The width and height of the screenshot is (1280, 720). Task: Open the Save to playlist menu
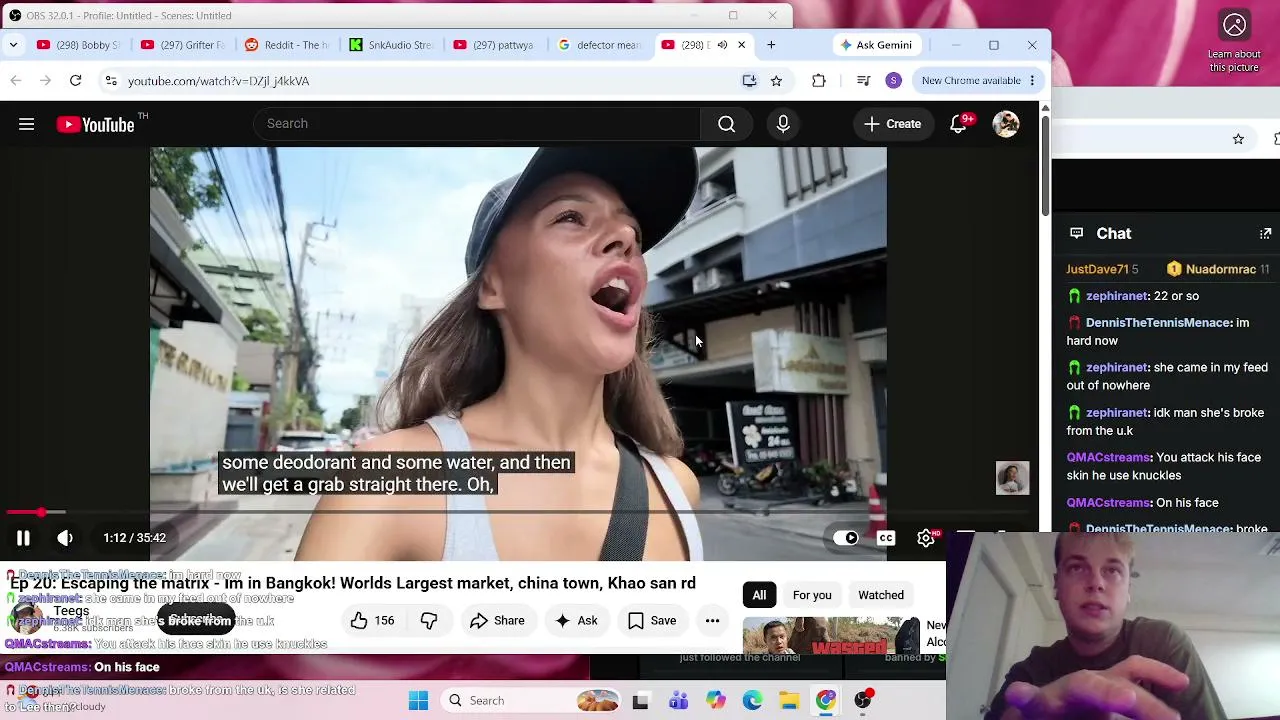[652, 621]
